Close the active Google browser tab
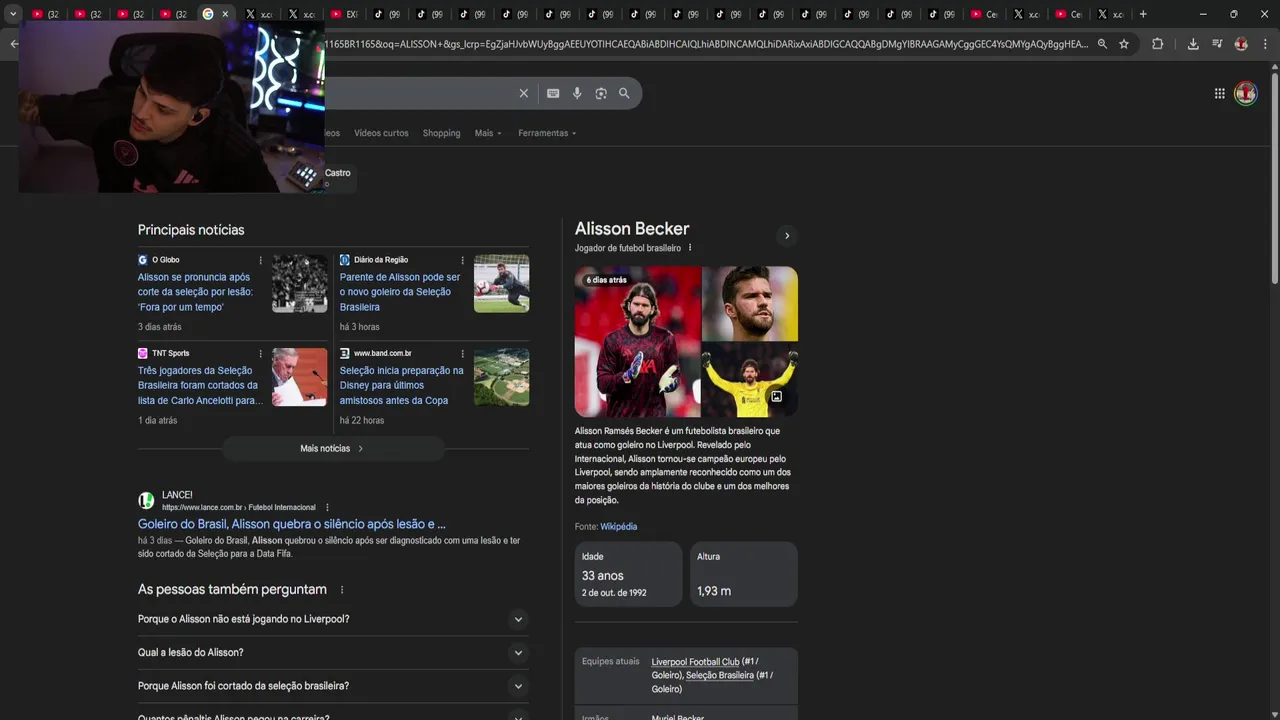The width and height of the screenshot is (1280, 720). click(x=225, y=14)
